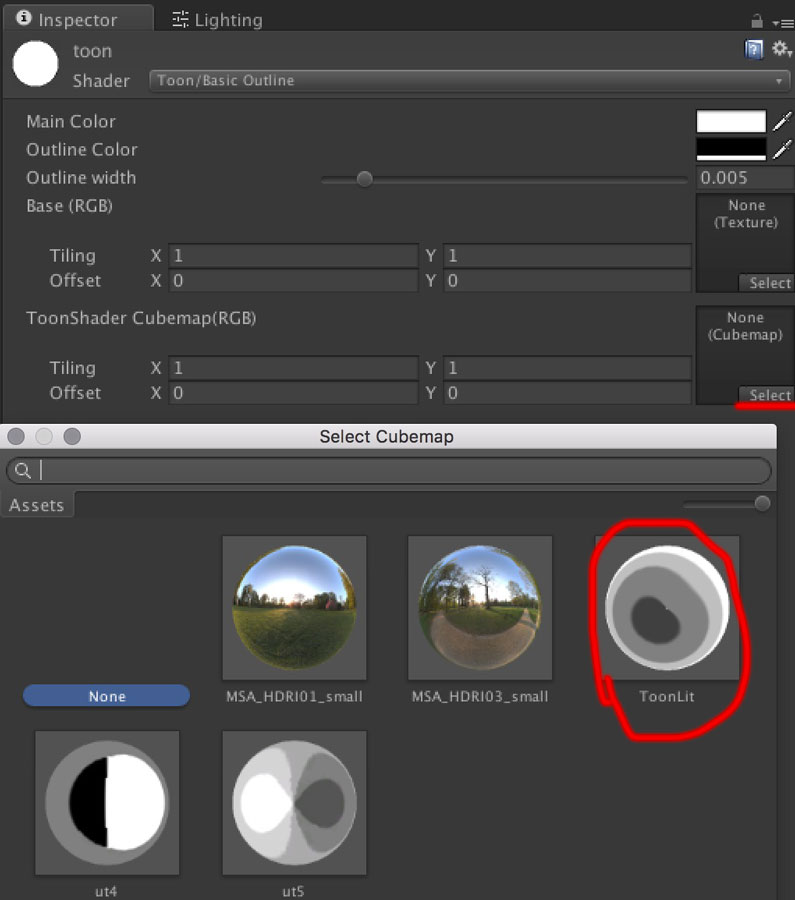The height and width of the screenshot is (900, 795).
Task: Pick Outline Color with the eyedropper
Action: point(782,149)
